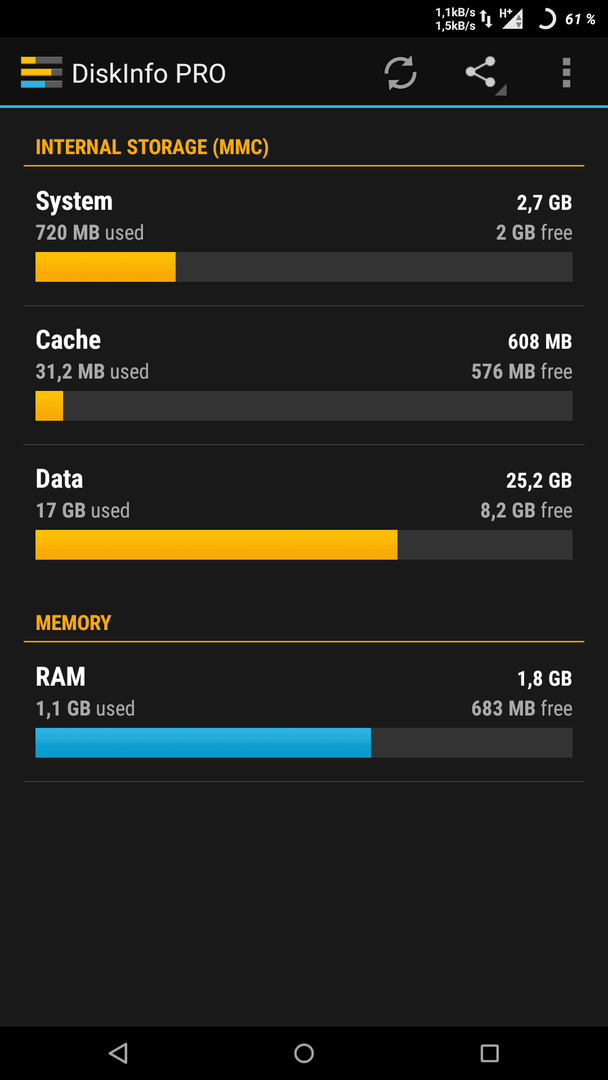Tap the Android home circle icon
The height and width of the screenshot is (1080, 608).
pyautogui.click(x=304, y=1052)
